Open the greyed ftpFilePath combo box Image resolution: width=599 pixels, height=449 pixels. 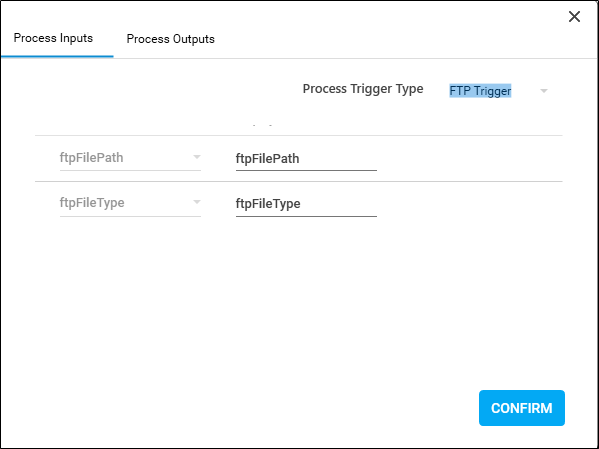tap(130, 158)
